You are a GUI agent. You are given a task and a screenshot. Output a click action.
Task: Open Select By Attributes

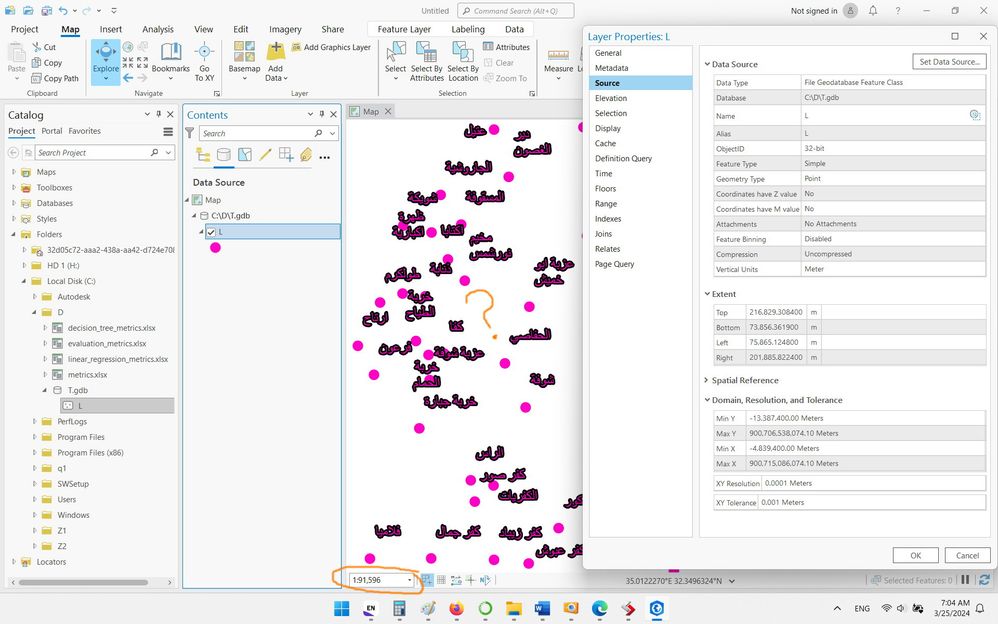pyautogui.click(x=426, y=58)
